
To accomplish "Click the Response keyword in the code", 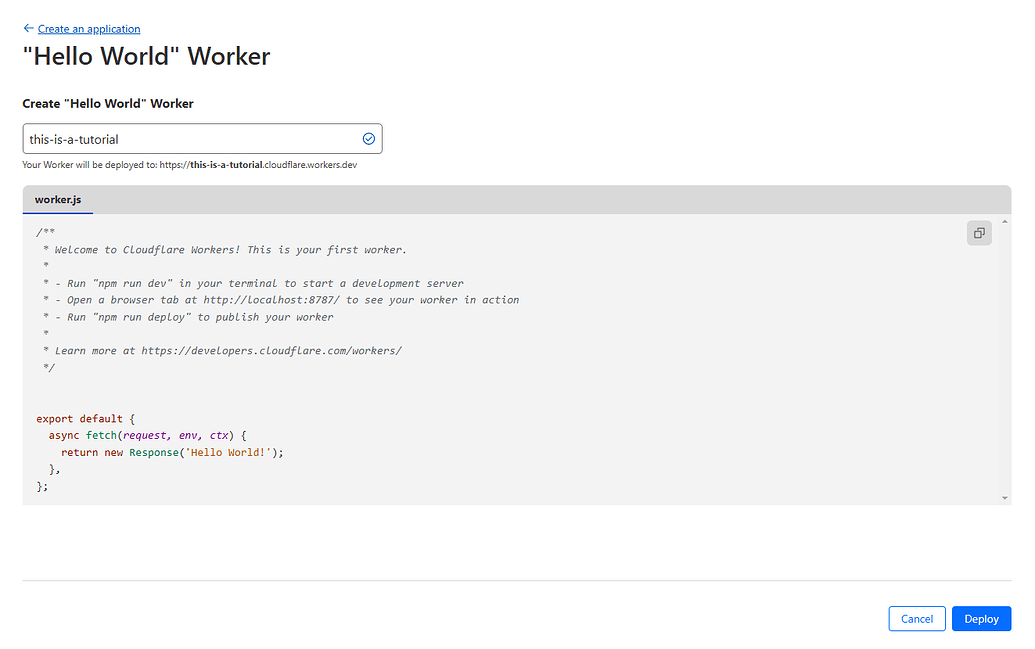I will tap(154, 452).
